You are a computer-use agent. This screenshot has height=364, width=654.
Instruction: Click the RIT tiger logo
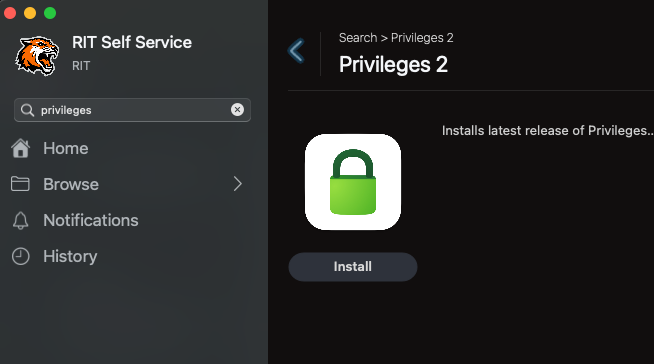click(x=37, y=55)
